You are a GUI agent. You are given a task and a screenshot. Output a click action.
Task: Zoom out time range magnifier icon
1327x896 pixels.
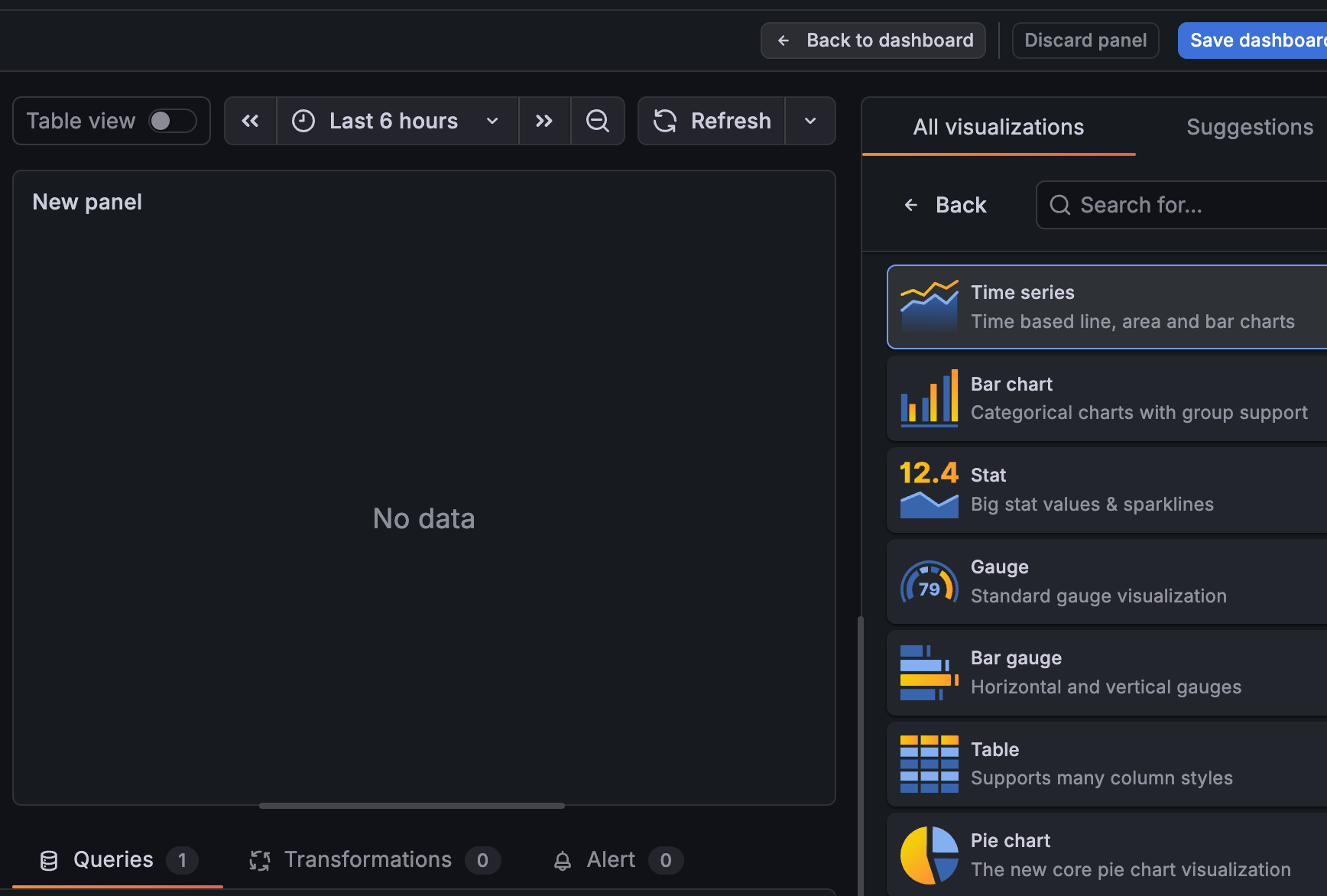click(598, 121)
